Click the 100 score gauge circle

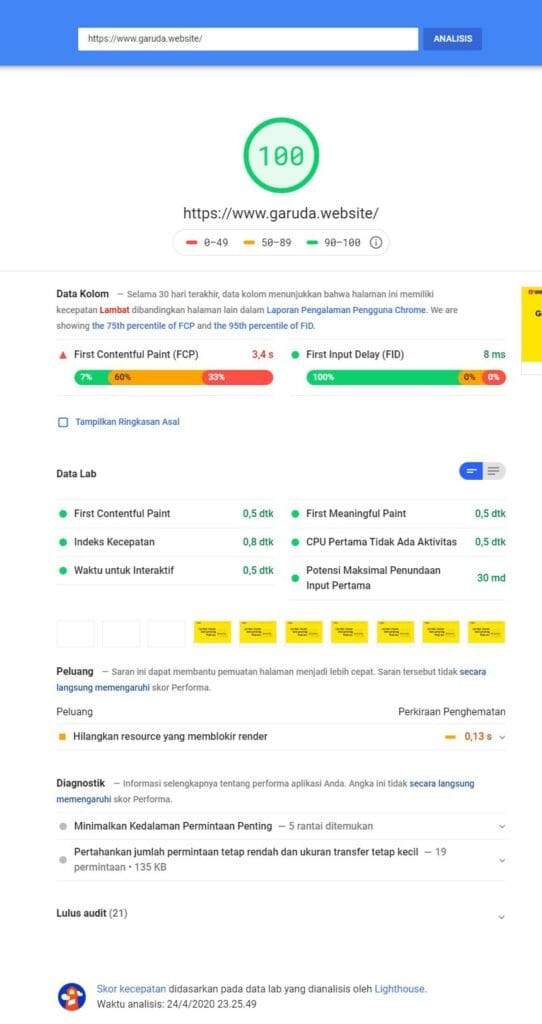click(x=281, y=155)
